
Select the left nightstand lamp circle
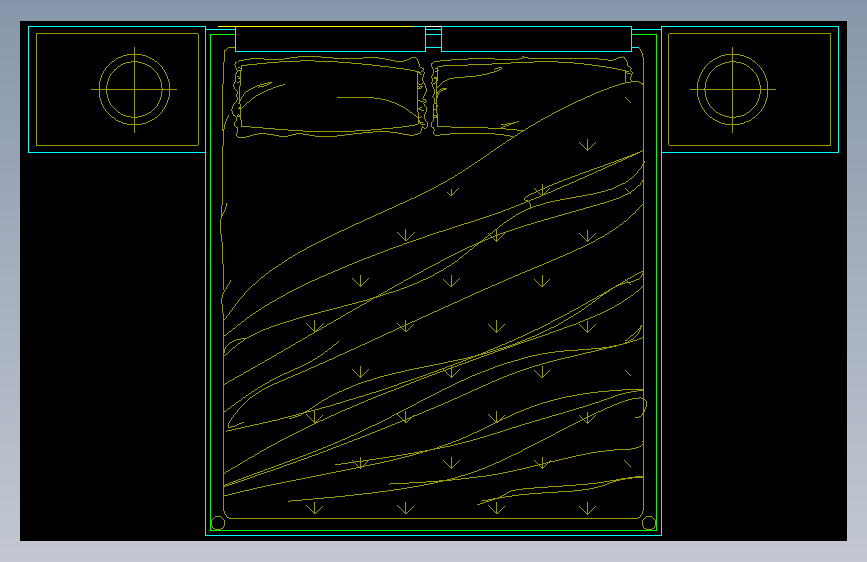[x=134, y=89]
